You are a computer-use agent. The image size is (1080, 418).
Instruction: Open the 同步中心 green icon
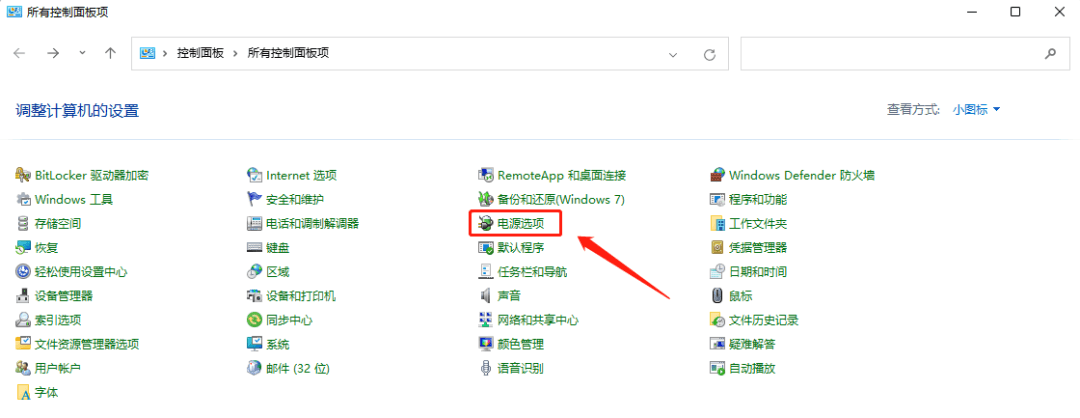(x=255, y=320)
